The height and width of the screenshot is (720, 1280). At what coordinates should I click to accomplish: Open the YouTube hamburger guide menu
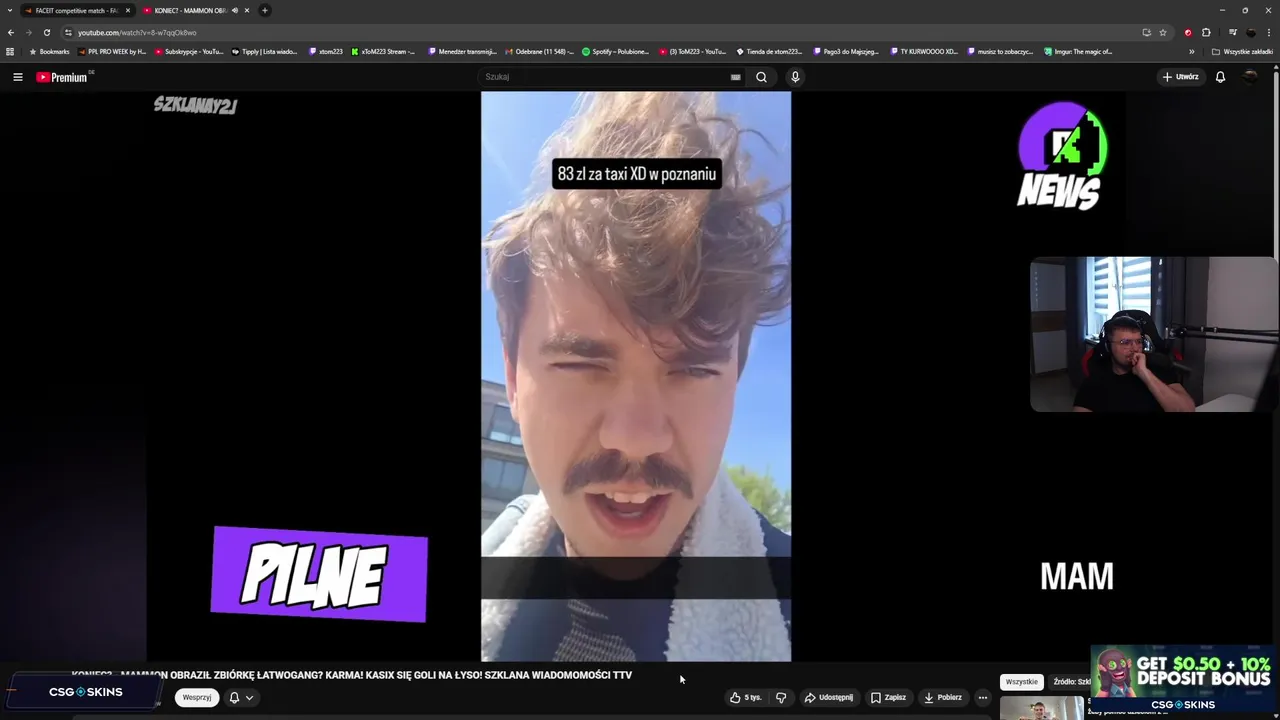click(x=17, y=77)
